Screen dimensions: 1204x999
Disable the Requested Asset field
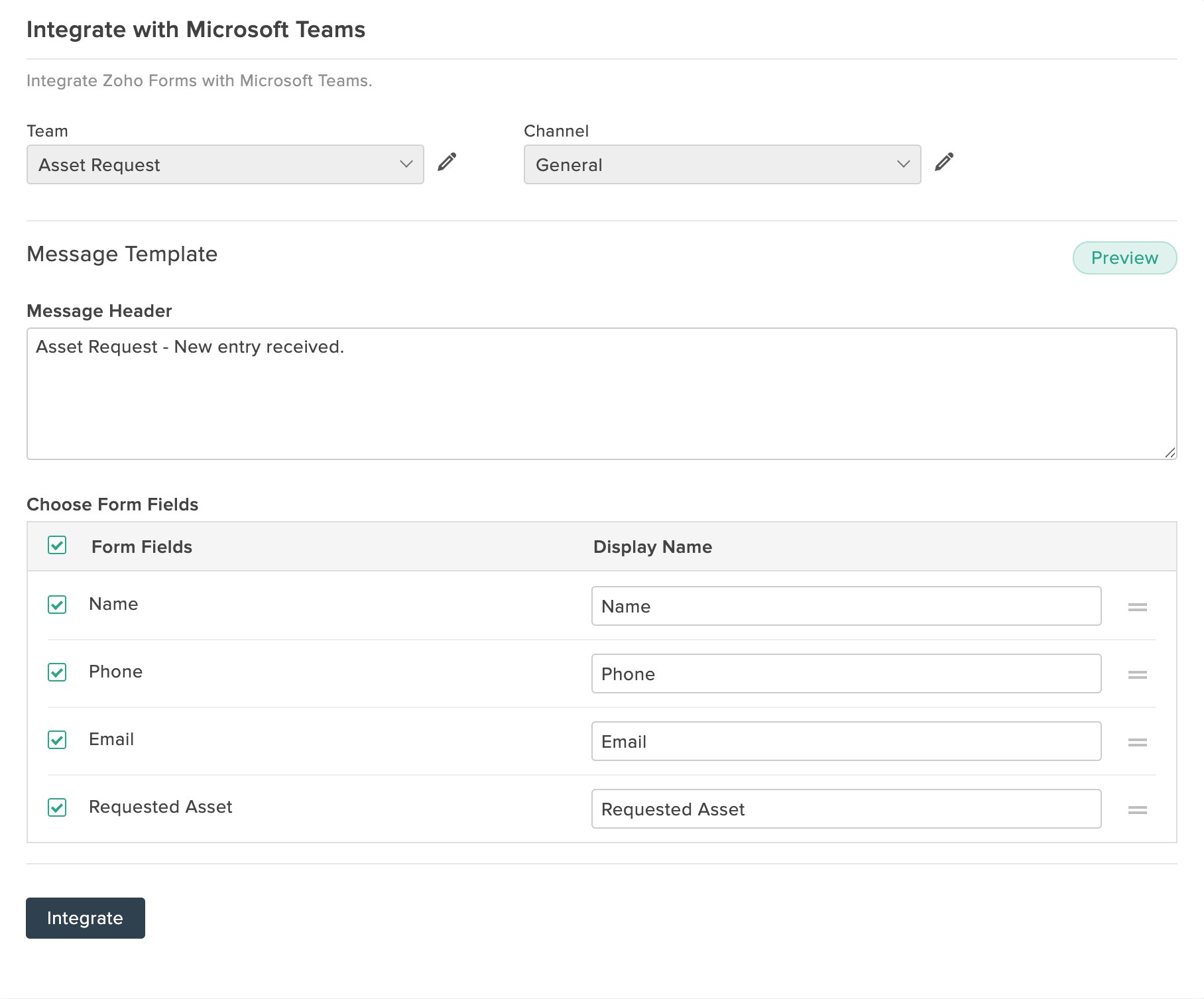[57, 807]
